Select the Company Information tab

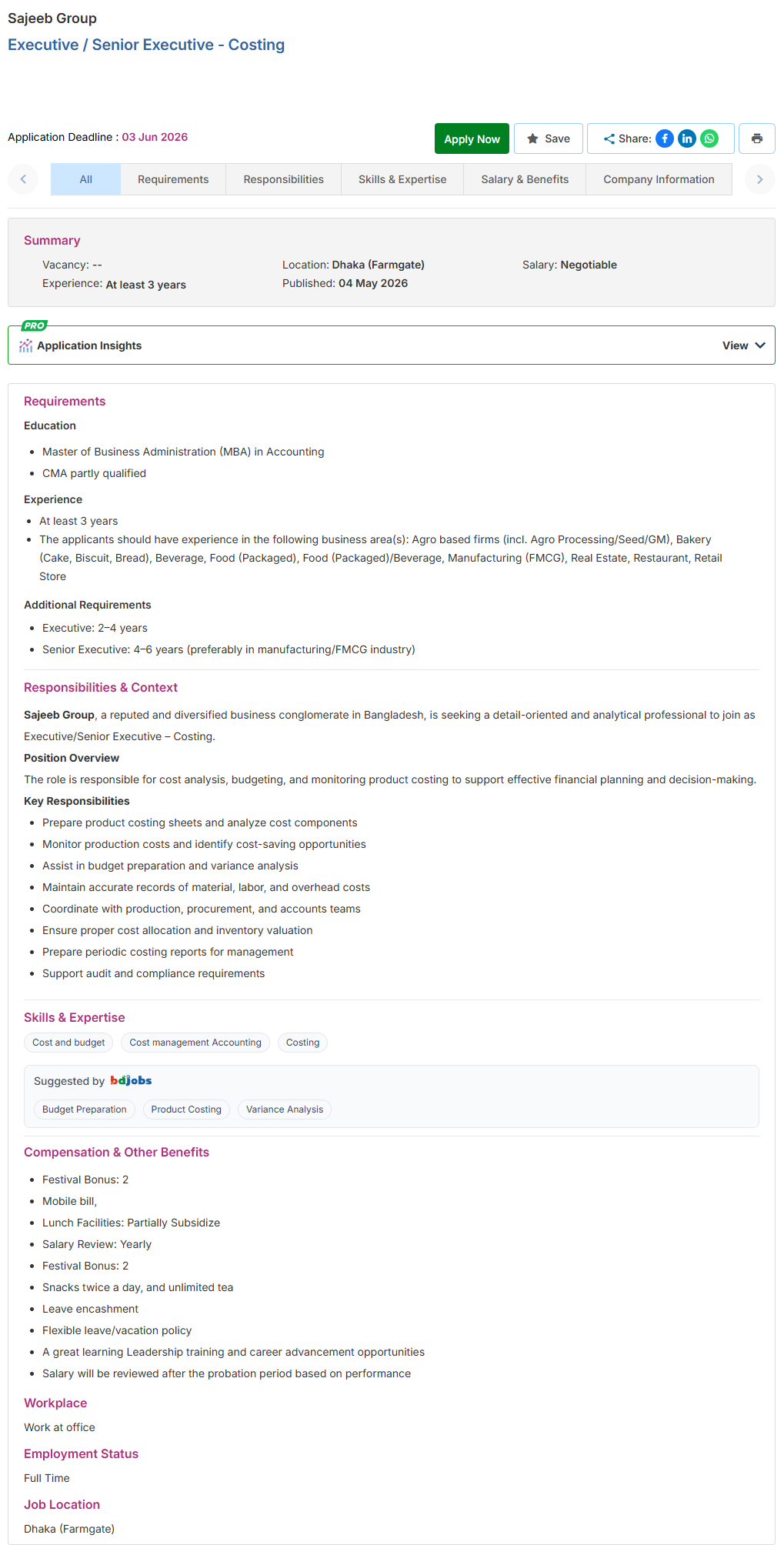click(x=659, y=179)
